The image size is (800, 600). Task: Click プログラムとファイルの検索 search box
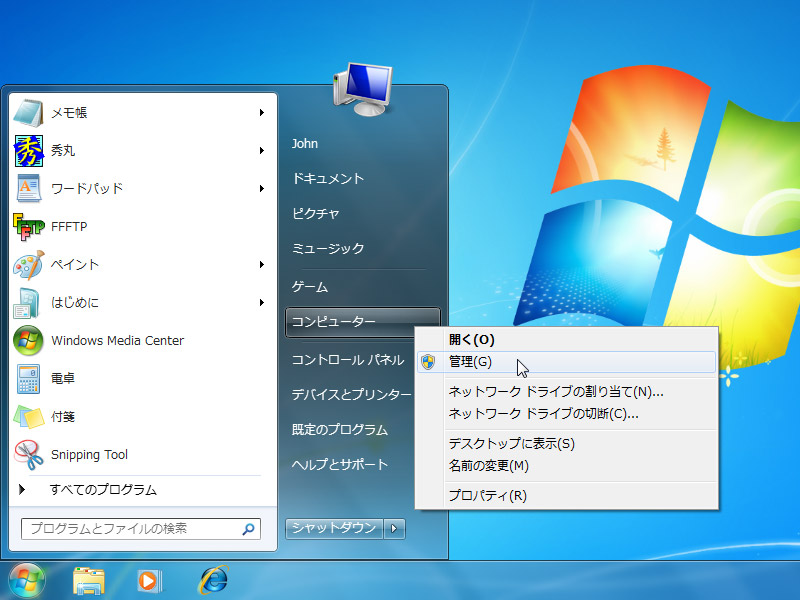pyautogui.click(x=141, y=529)
